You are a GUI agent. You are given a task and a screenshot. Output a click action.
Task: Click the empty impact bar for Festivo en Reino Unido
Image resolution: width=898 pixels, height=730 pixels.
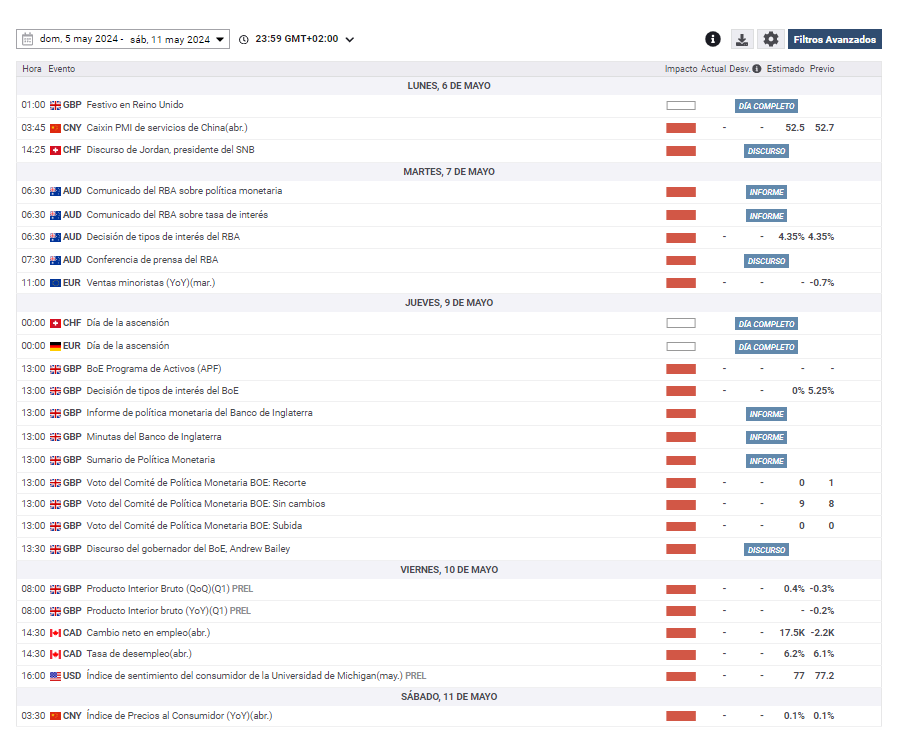point(680,105)
